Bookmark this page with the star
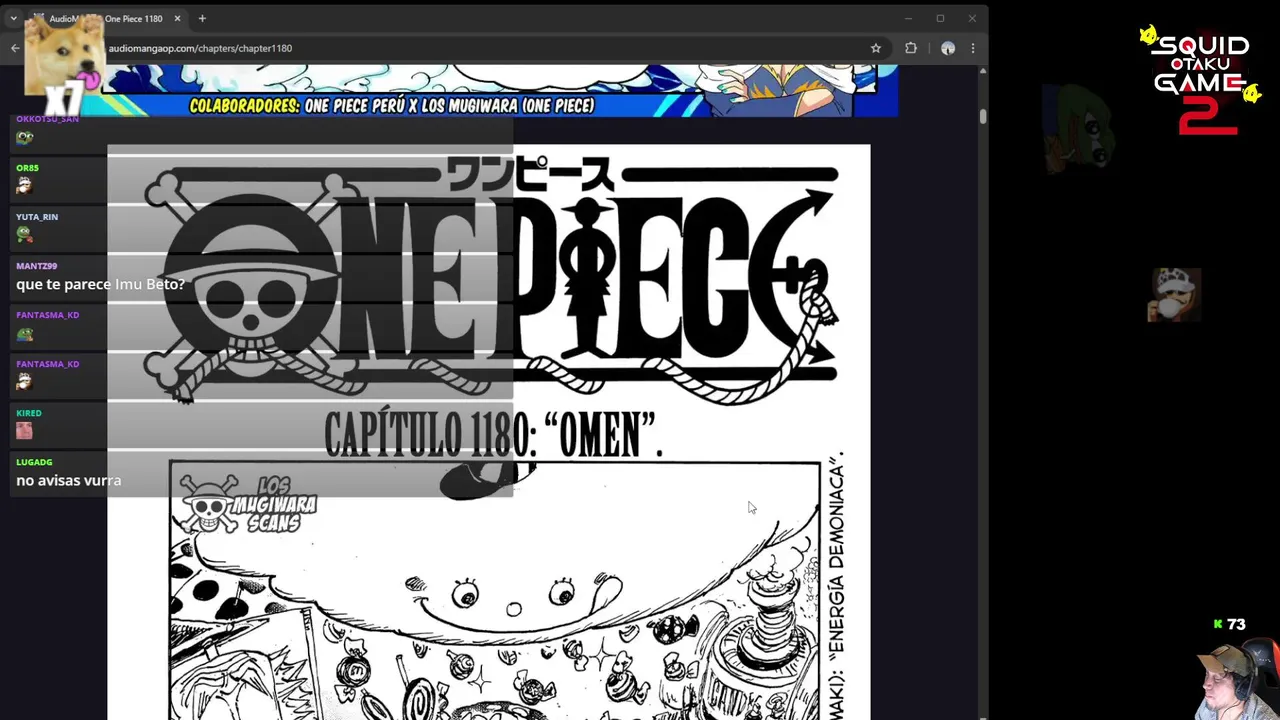The width and height of the screenshot is (1280, 720). click(x=876, y=48)
